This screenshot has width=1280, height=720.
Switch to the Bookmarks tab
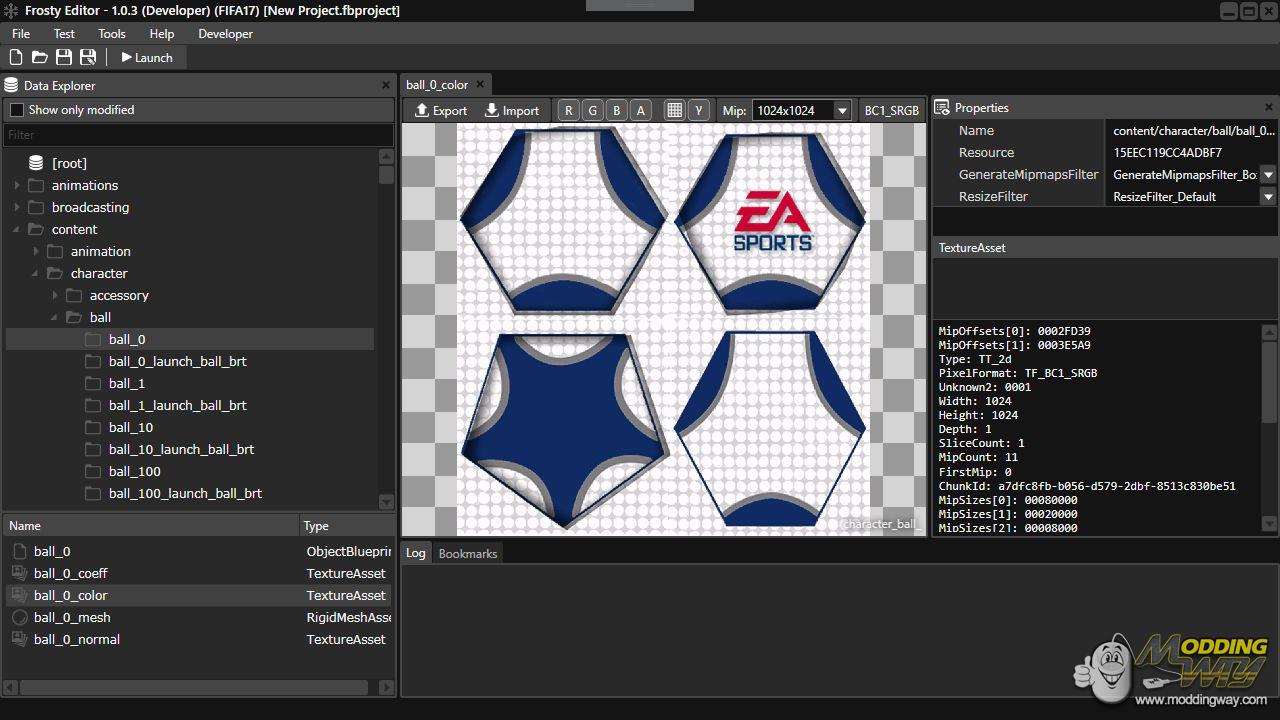[x=467, y=554]
